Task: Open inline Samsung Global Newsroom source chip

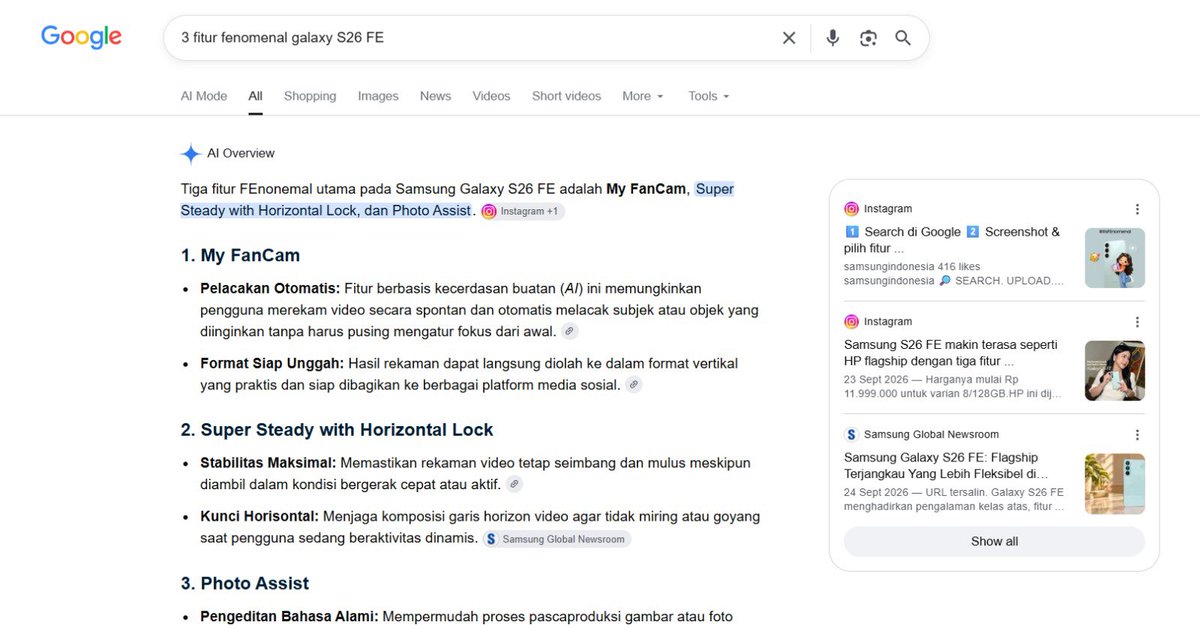Action: click(x=557, y=539)
